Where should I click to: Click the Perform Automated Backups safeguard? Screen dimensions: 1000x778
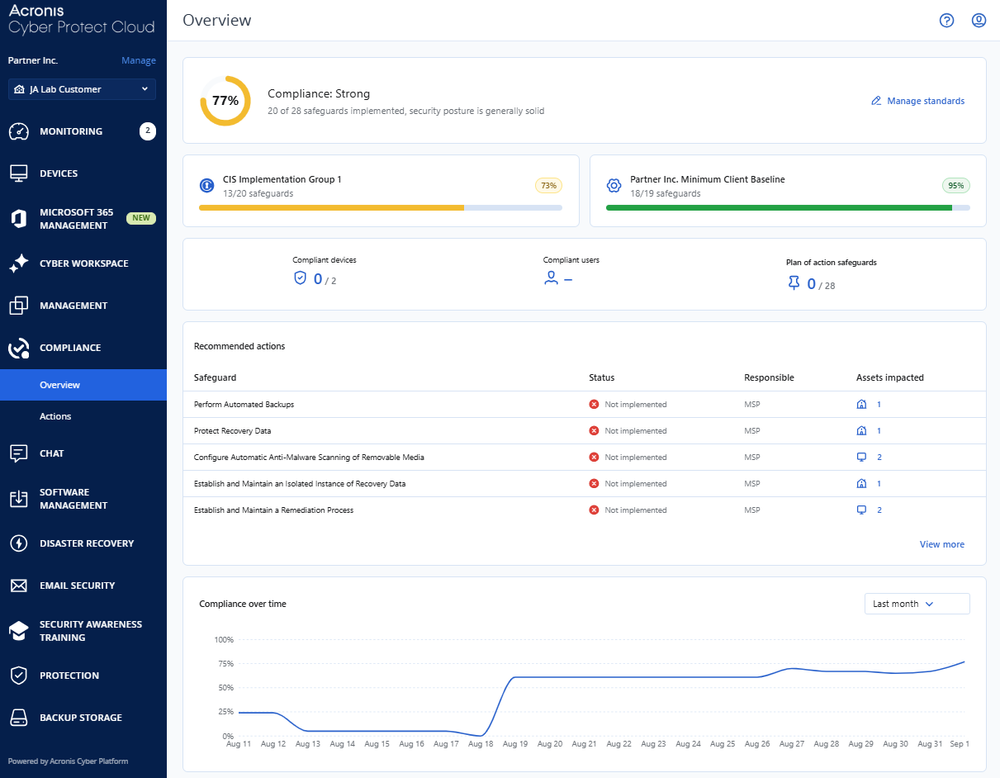click(x=244, y=404)
